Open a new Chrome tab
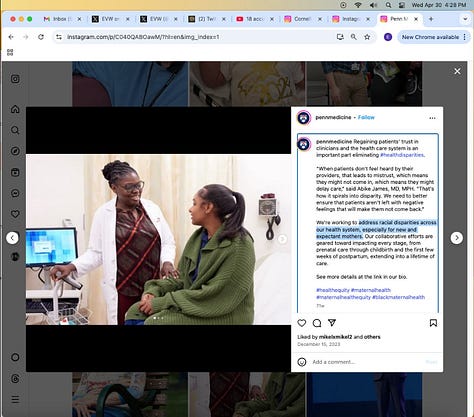This screenshot has width=474, height=417. coord(431,19)
